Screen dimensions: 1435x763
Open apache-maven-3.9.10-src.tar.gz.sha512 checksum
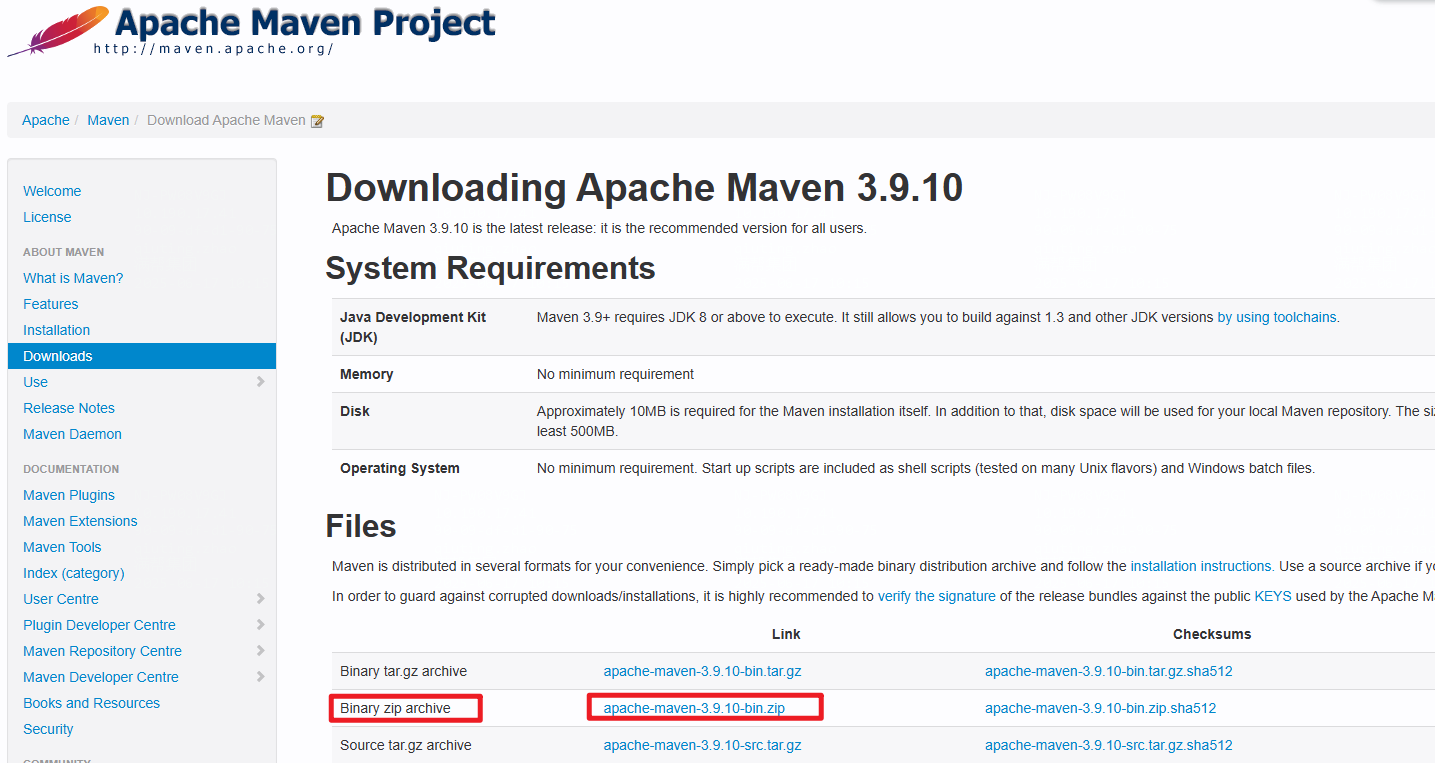coord(1109,745)
